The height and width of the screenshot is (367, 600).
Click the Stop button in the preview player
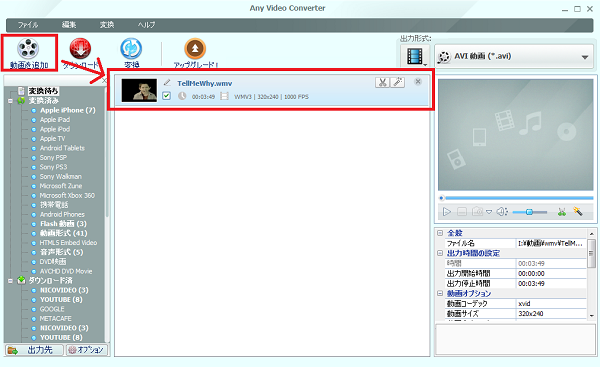click(462, 212)
